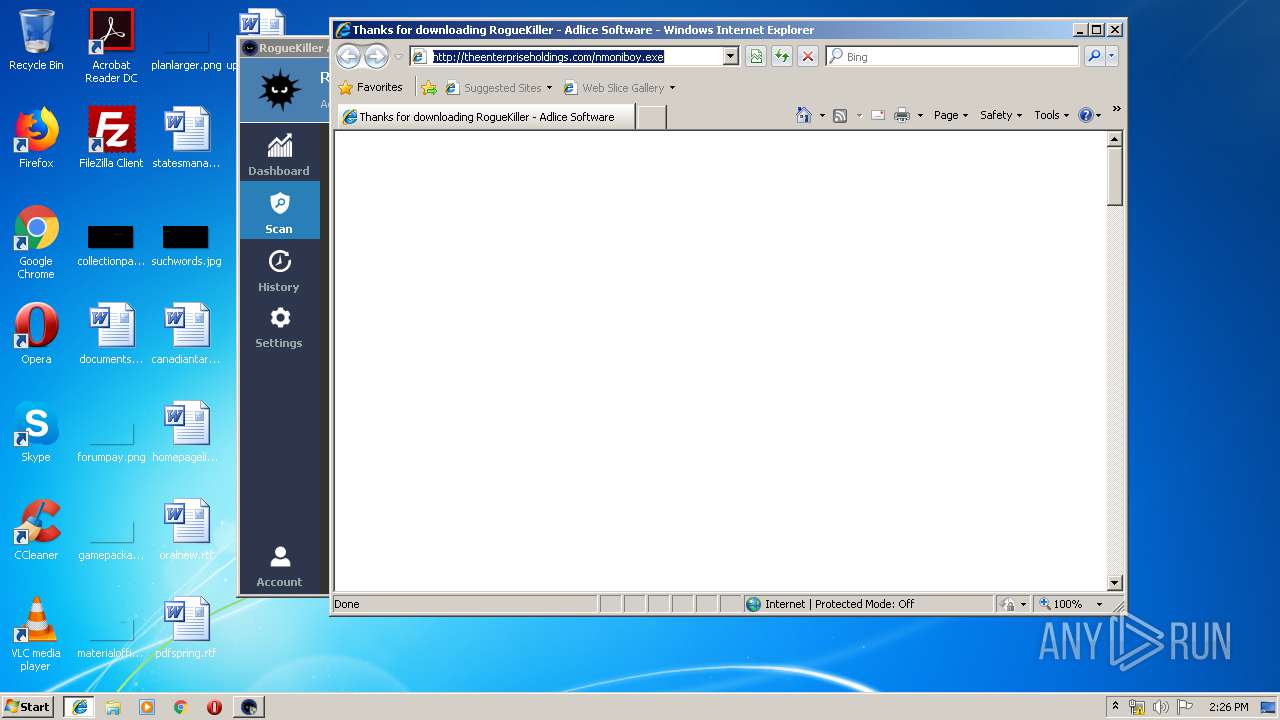1280x720 pixels.
Task: Expand the search provider dropdown
Action: point(1112,56)
